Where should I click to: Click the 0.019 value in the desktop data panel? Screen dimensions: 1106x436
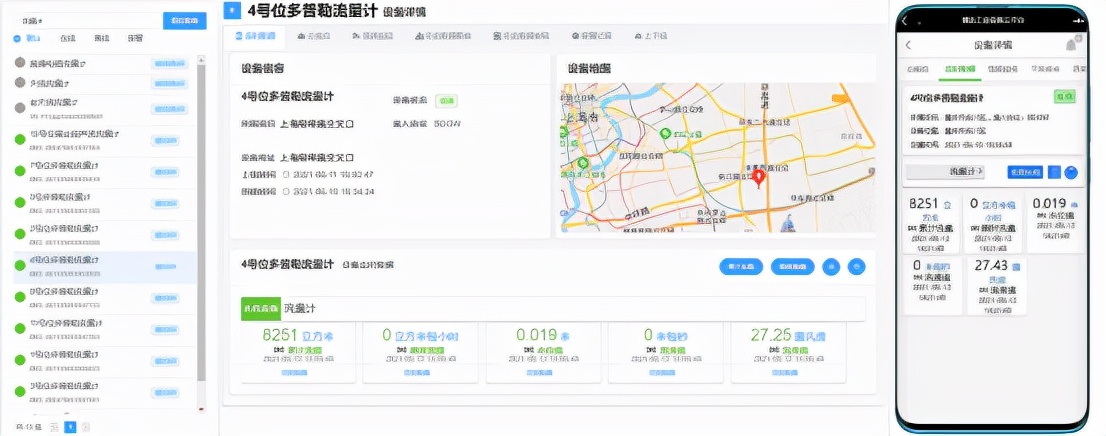click(537, 335)
